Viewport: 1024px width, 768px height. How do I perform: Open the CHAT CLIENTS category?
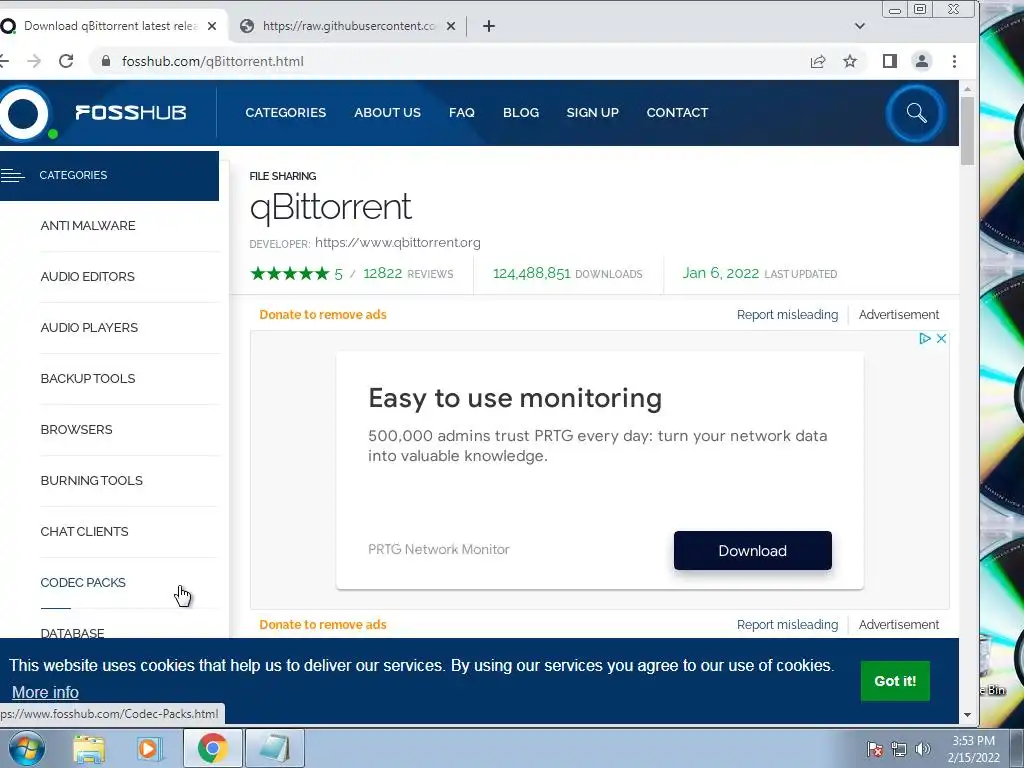coord(84,532)
